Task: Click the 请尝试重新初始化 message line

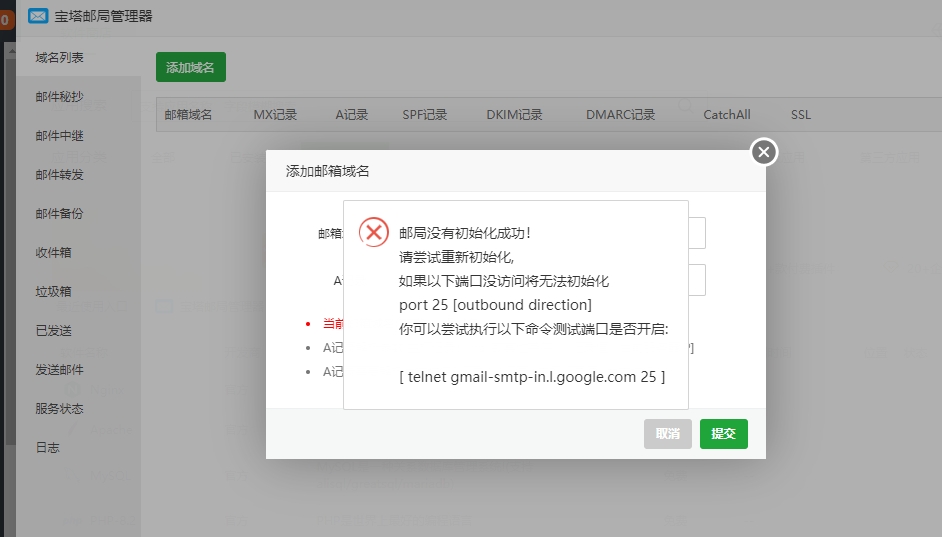Action: click(x=457, y=257)
